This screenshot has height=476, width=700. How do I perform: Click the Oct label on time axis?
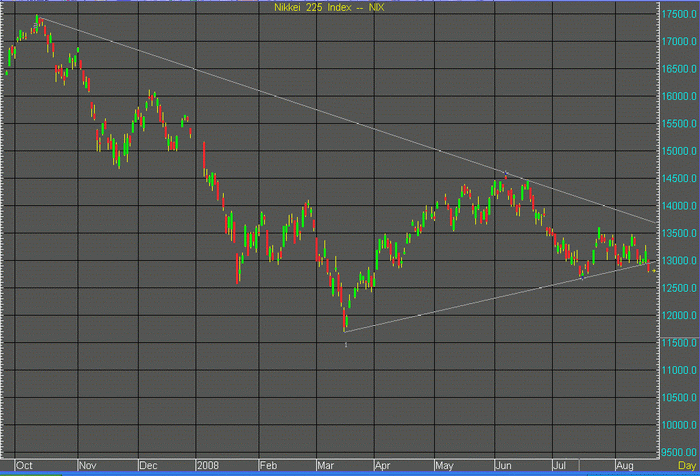coord(24,466)
